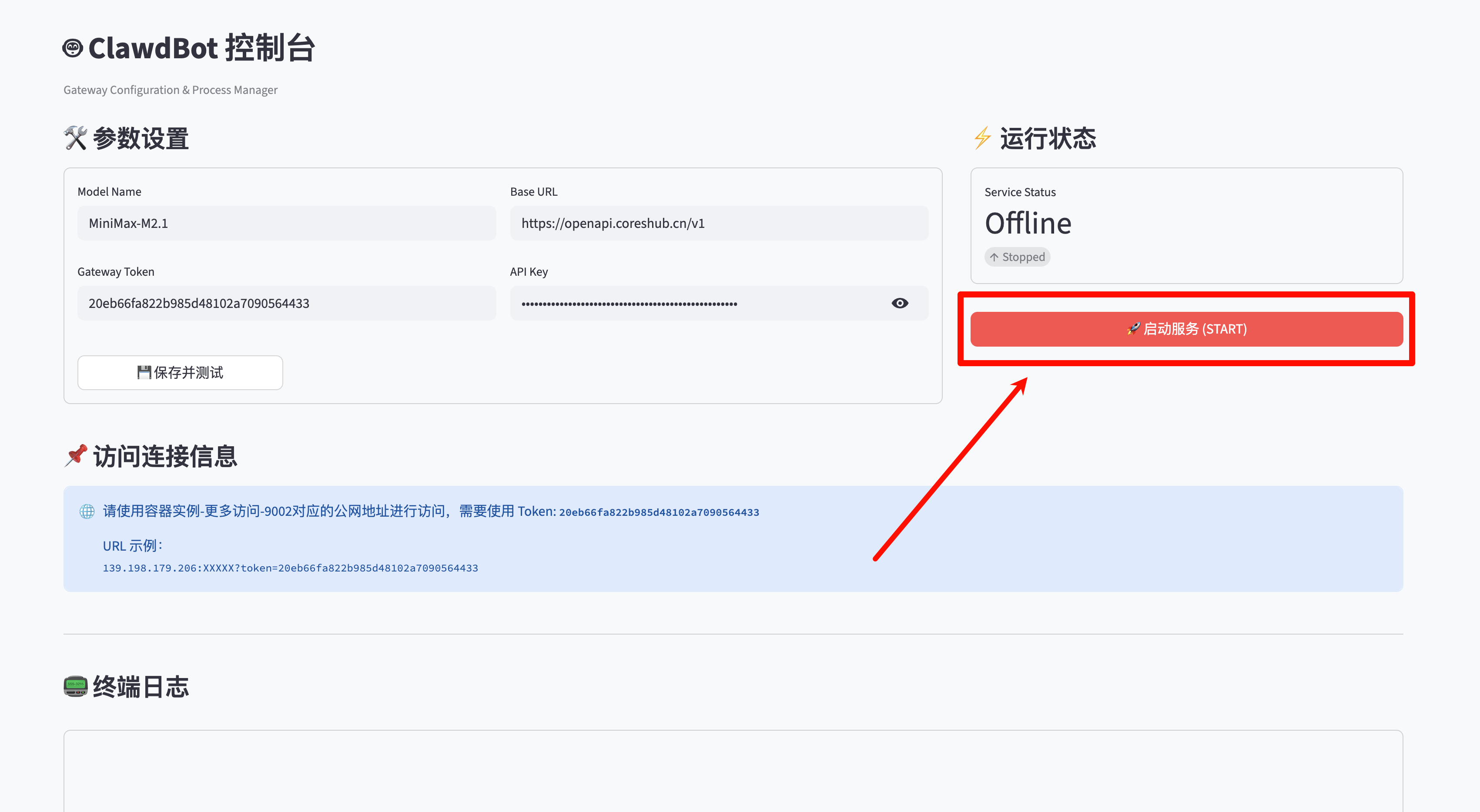Click the globe icon in info box

pos(87,511)
